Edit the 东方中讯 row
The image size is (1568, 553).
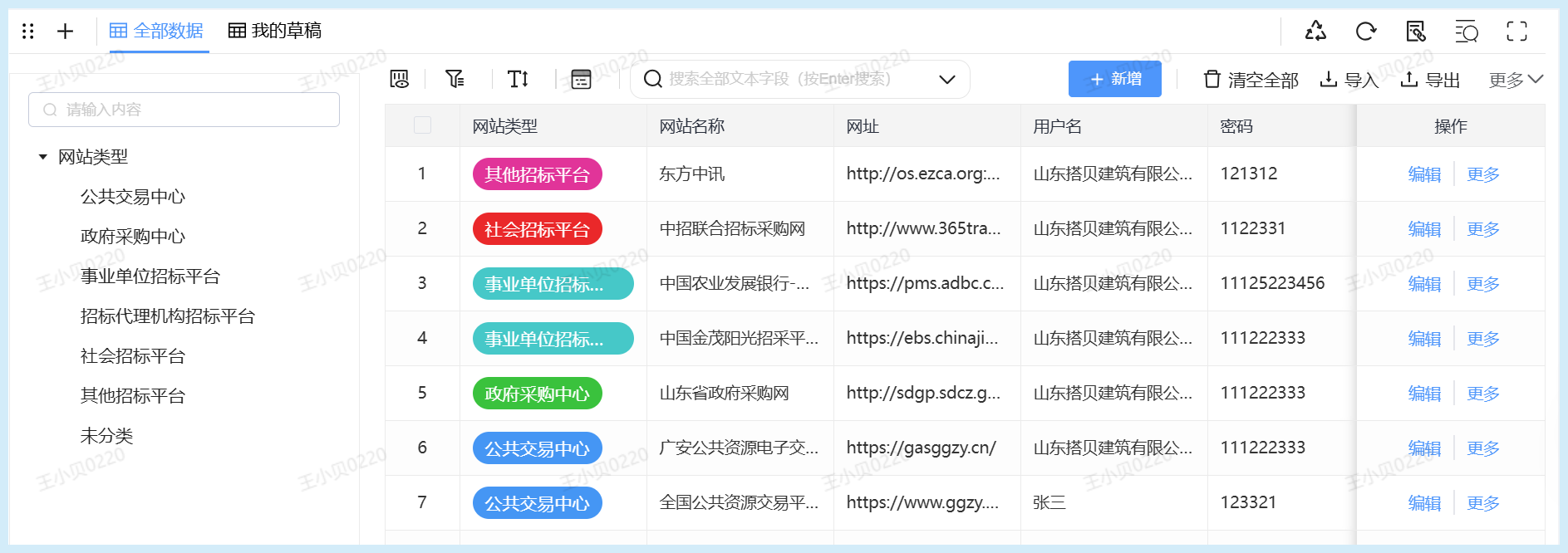[x=1424, y=174]
